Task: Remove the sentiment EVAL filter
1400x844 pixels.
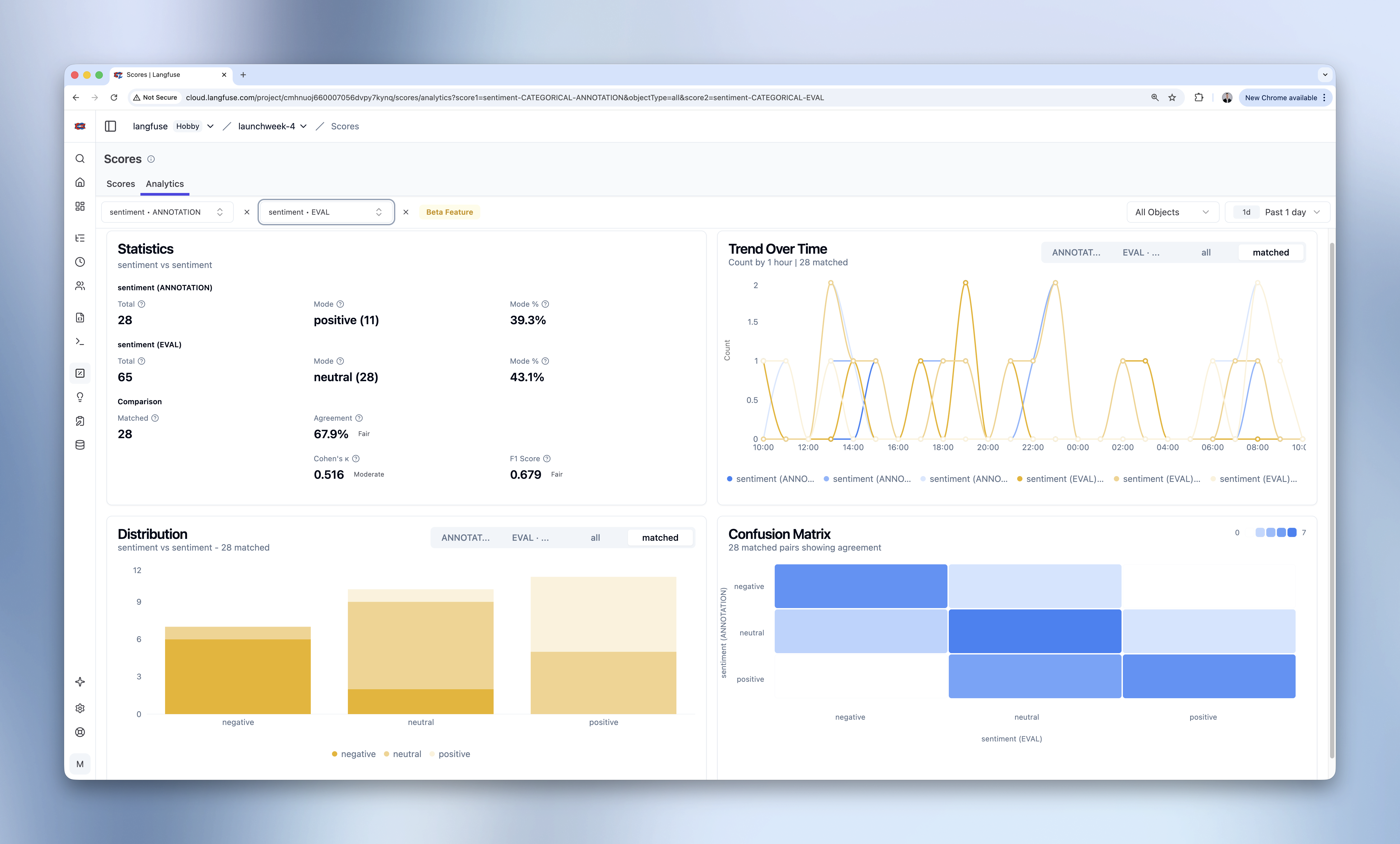Action: (406, 212)
